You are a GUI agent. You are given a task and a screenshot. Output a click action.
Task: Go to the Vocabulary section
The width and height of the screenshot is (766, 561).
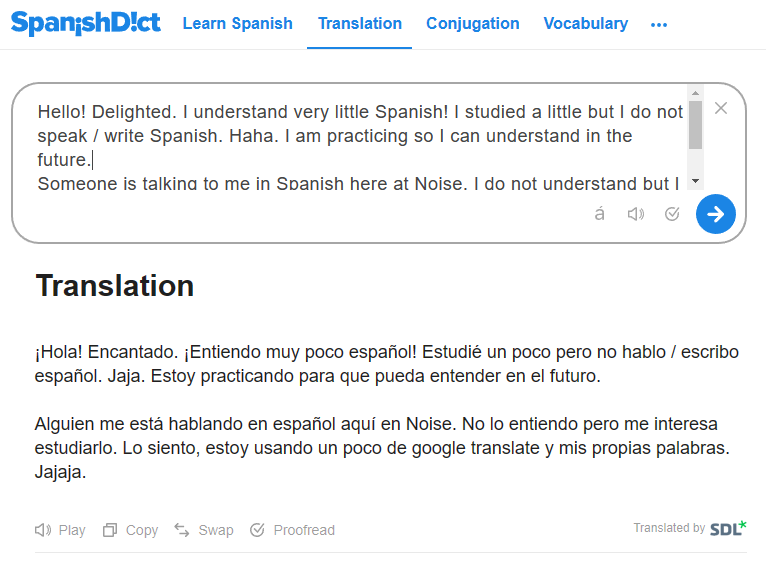click(x=586, y=23)
